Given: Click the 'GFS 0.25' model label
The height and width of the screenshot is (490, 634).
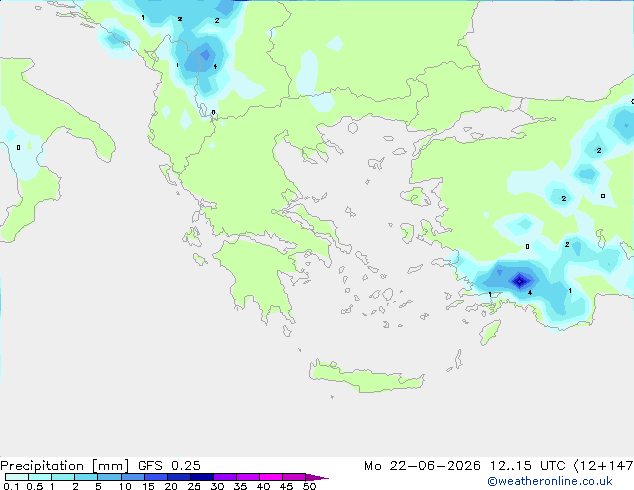Looking at the screenshot, I should point(169,466).
